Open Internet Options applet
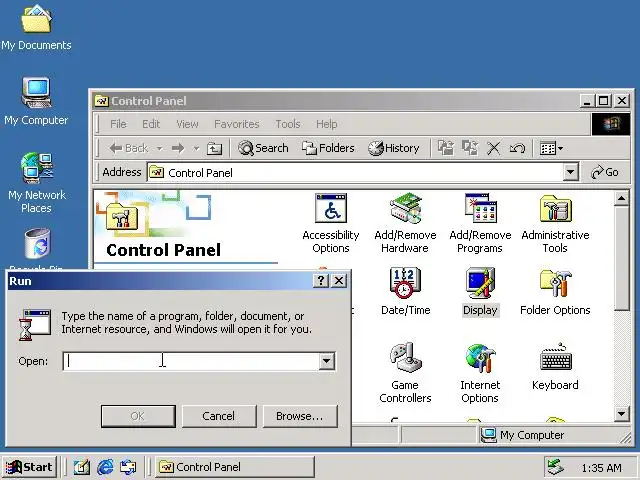Screen dimensions: 640x480 coord(480,373)
